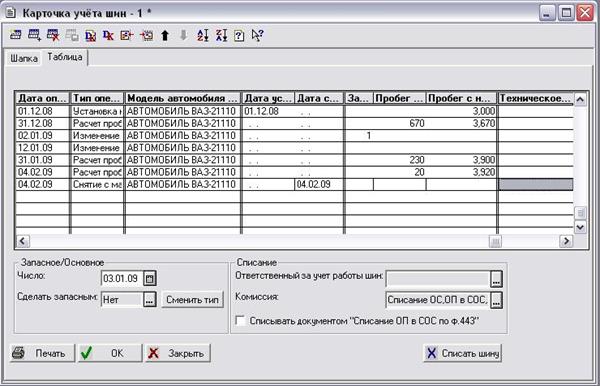Image resolution: width=600 pixels, height=386 pixels.
Task: Click the Тип опе... column header
Action: click(x=98, y=98)
